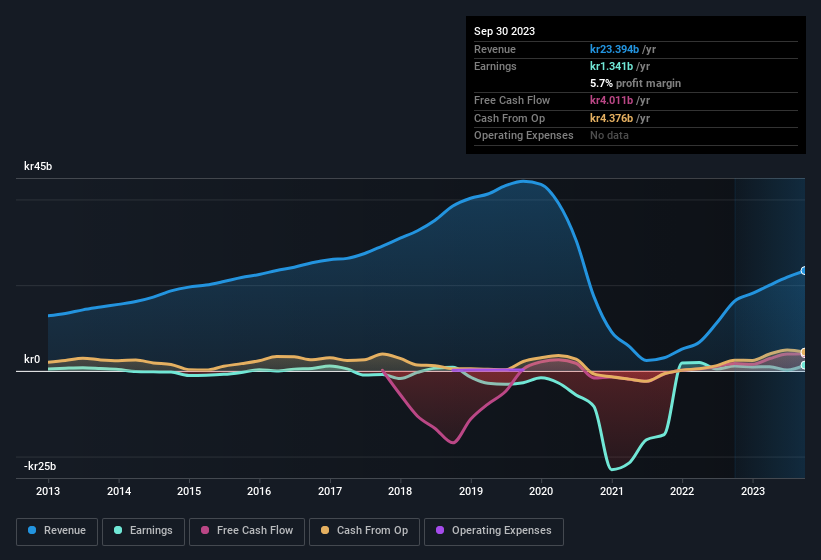Click the kr0 y-axis label
This screenshot has height=560, width=821.
point(32,359)
